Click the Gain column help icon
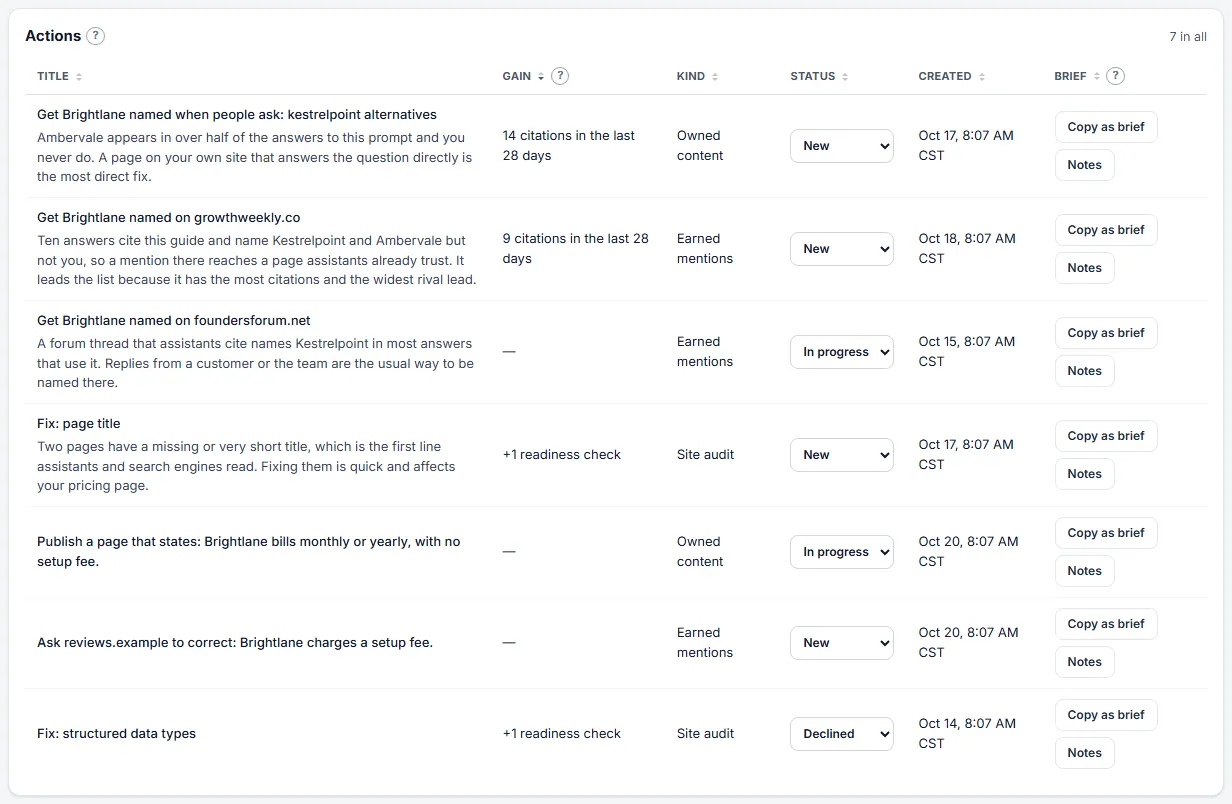The width and height of the screenshot is (1232, 804). pos(560,76)
